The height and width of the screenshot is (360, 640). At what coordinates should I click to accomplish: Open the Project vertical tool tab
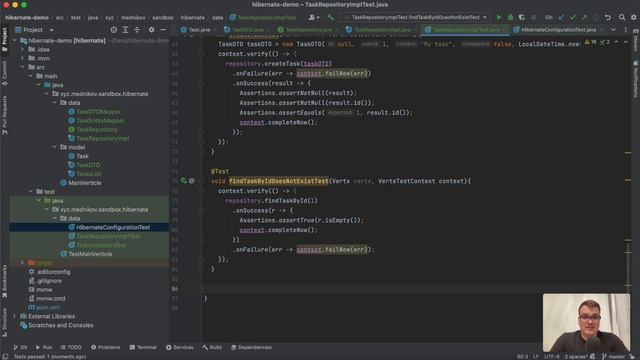[4, 39]
